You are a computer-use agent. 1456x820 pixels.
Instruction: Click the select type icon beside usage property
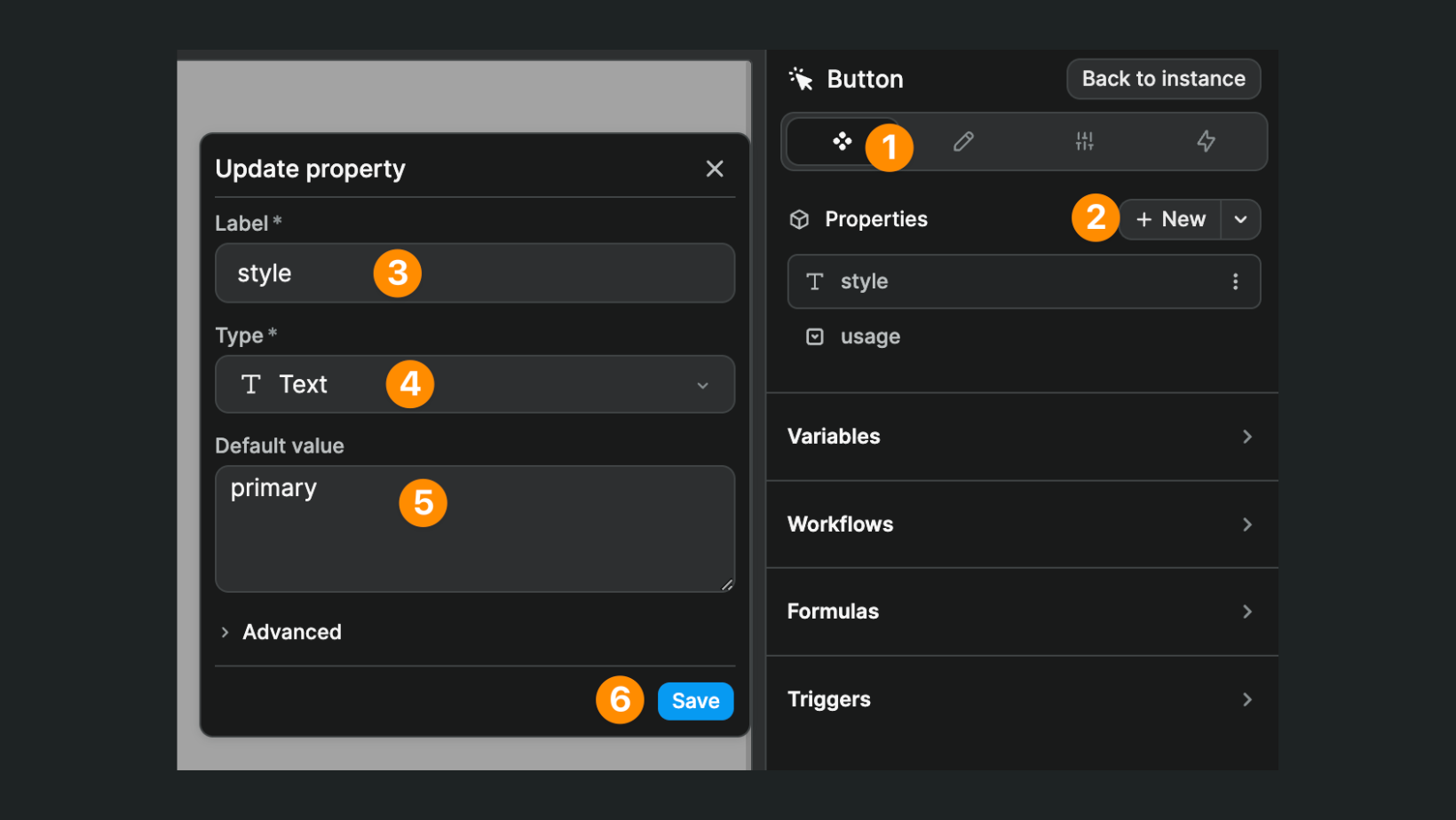coord(815,336)
